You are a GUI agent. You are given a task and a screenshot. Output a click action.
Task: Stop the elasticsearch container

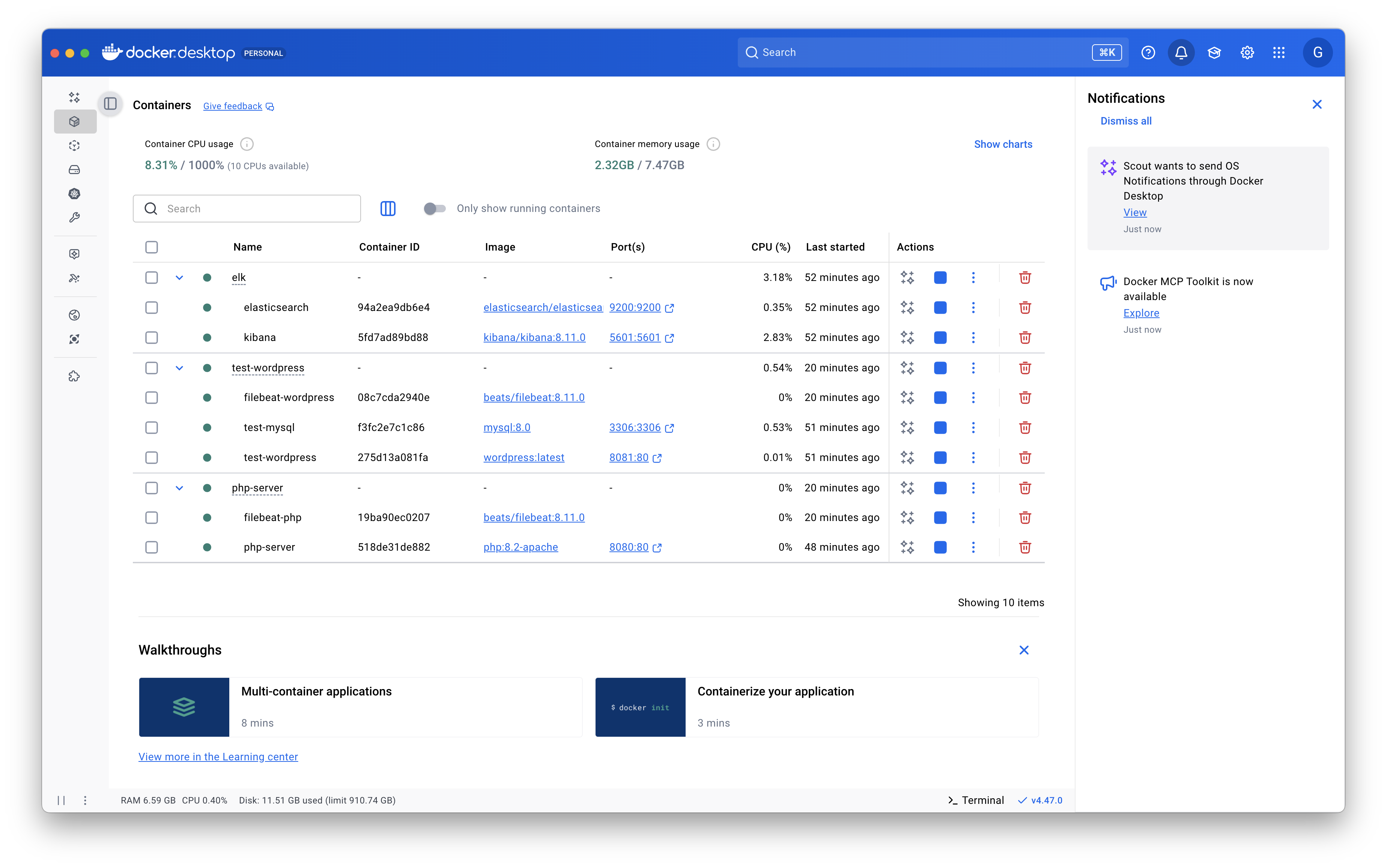940,308
